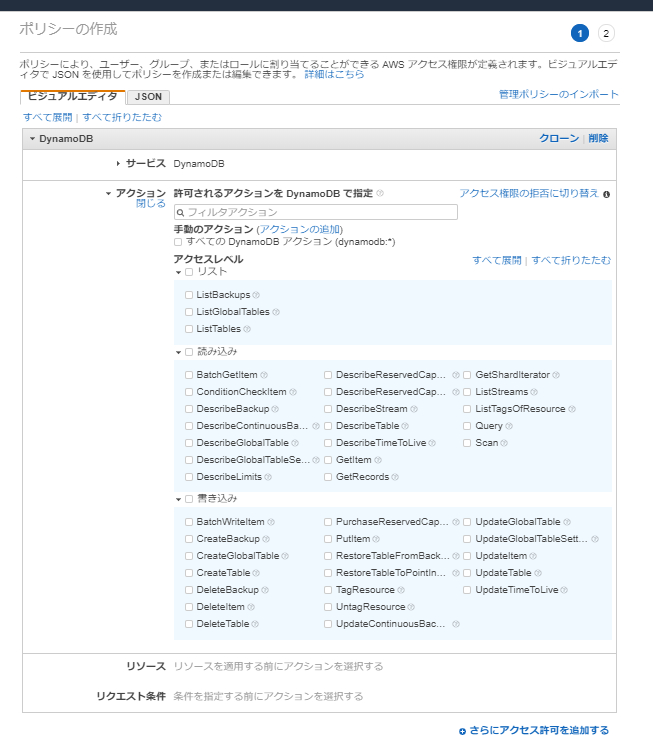Screen dimensions: 653x751
Task: Expand all access levels via すべて展開 in アクセスレベル
Action: (496, 261)
